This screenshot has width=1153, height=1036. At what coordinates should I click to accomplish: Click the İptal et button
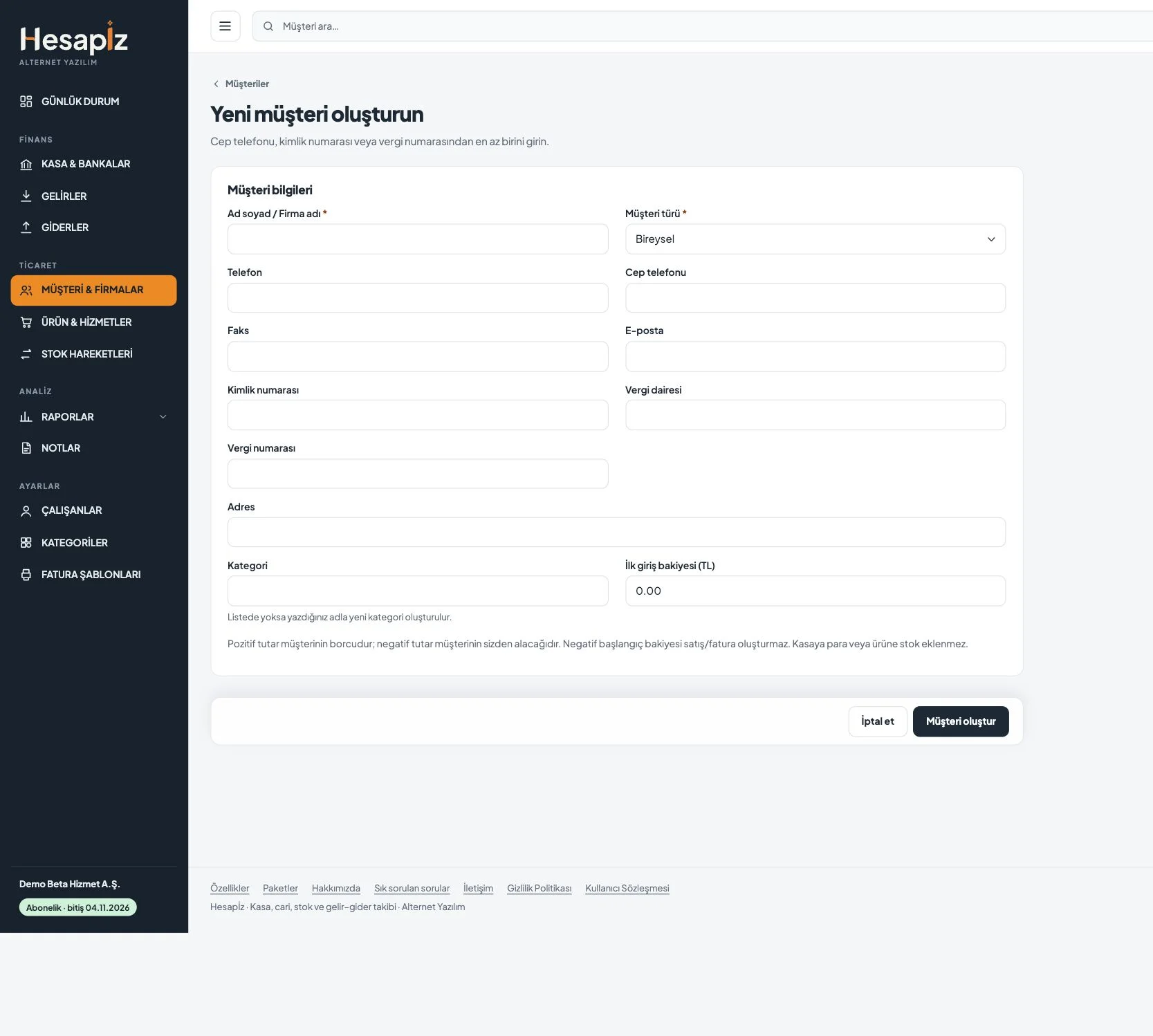(x=877, y=721)
